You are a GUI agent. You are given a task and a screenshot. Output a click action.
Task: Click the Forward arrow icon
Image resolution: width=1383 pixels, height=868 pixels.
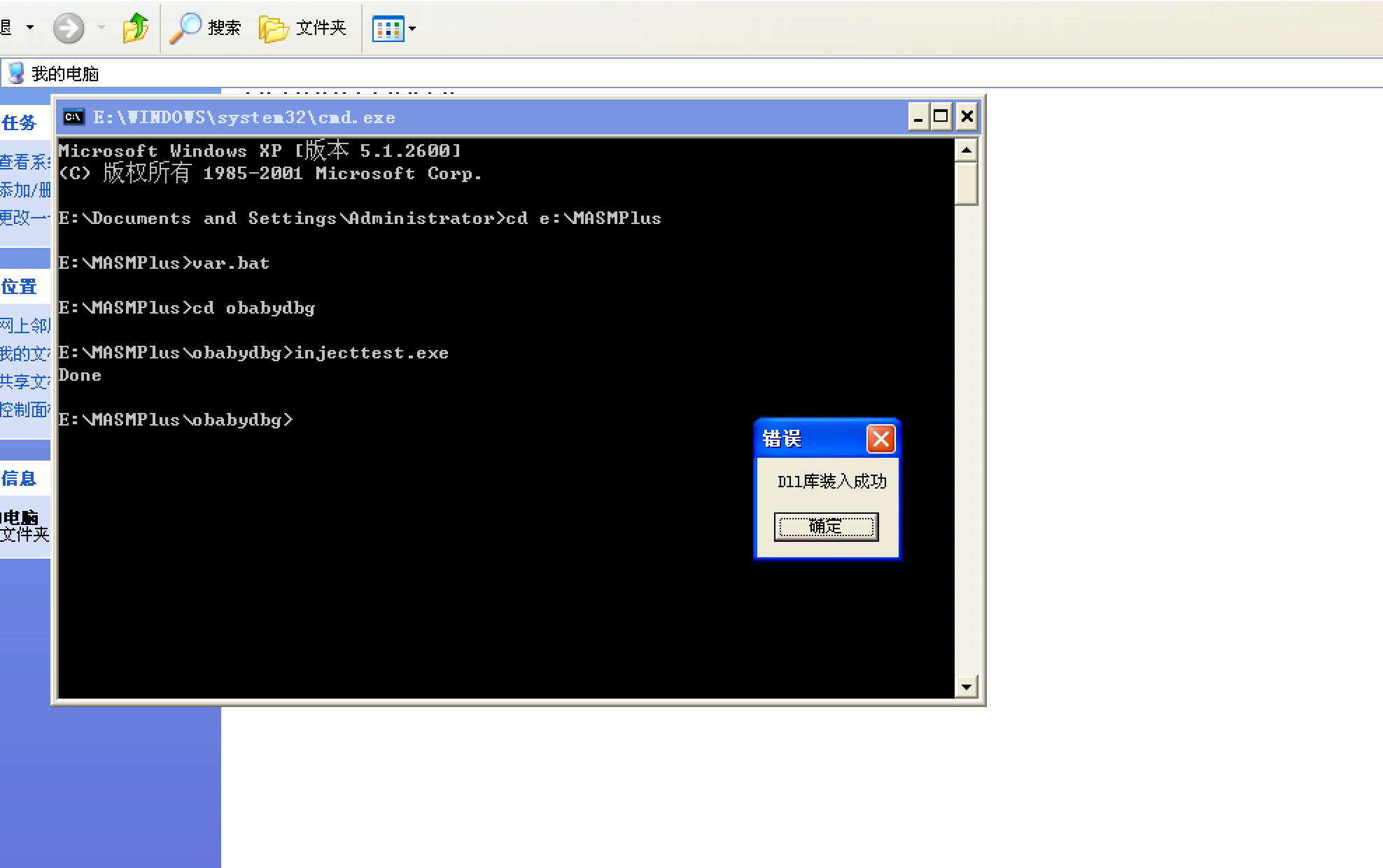coord(69,29)
